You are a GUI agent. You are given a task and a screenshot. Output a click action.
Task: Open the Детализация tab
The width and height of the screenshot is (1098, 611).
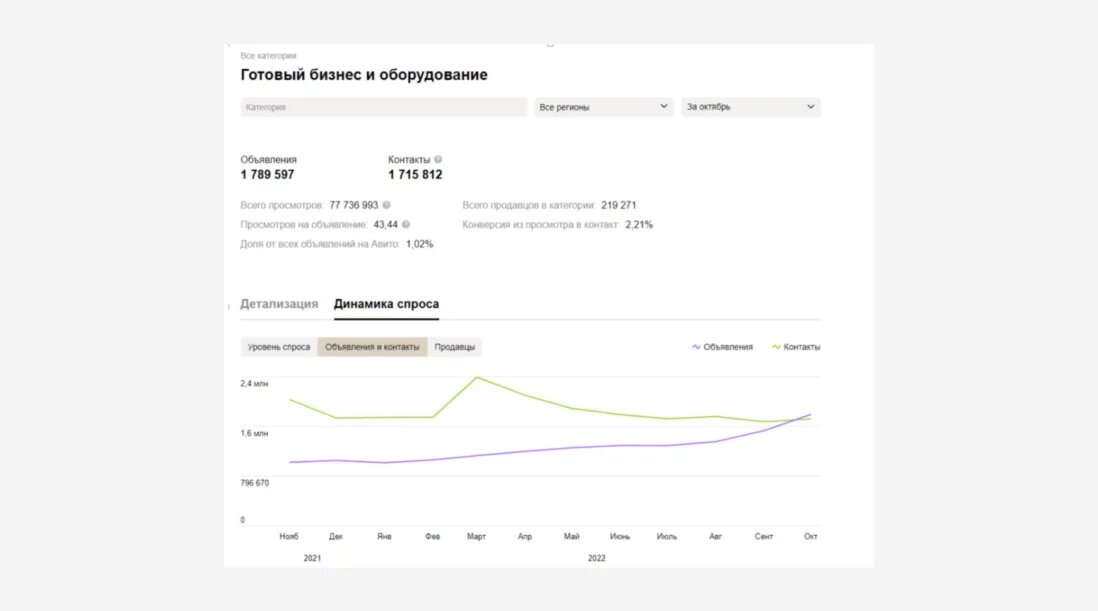click(279, 304)
